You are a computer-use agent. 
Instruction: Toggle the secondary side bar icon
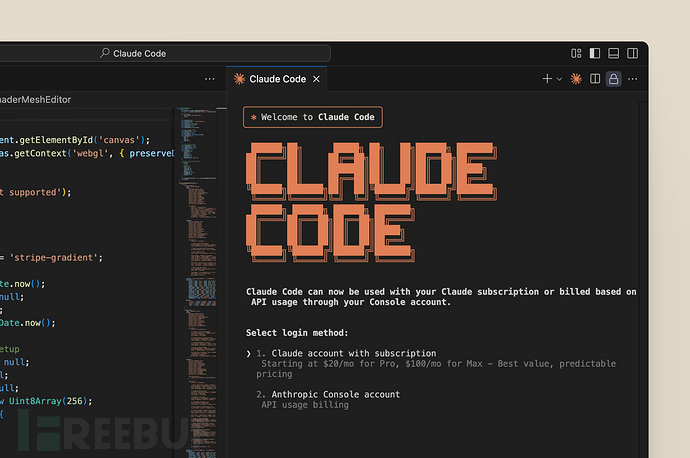632,53
